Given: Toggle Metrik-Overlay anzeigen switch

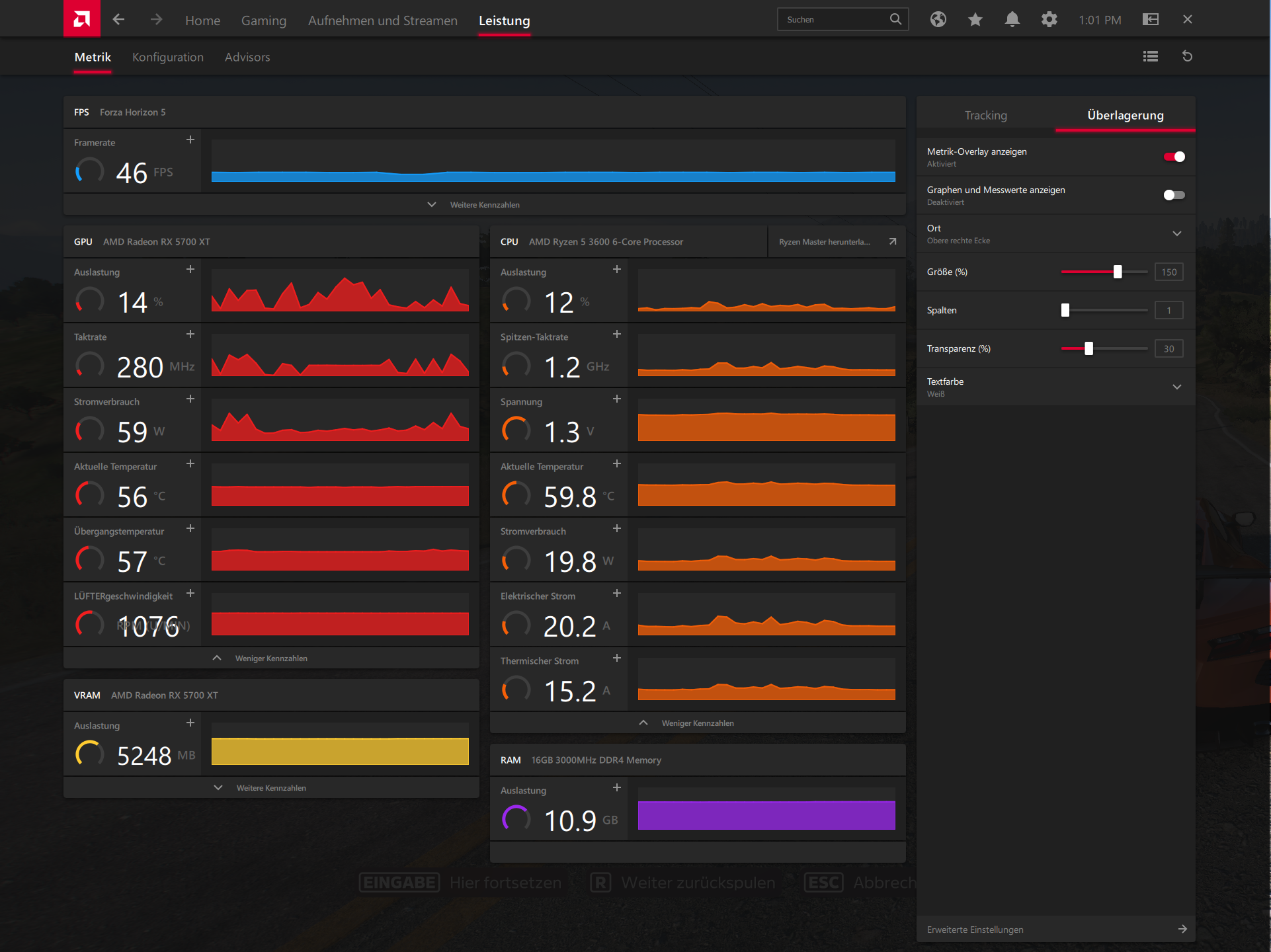Looking at the screenshot, I should [1174, 157].
